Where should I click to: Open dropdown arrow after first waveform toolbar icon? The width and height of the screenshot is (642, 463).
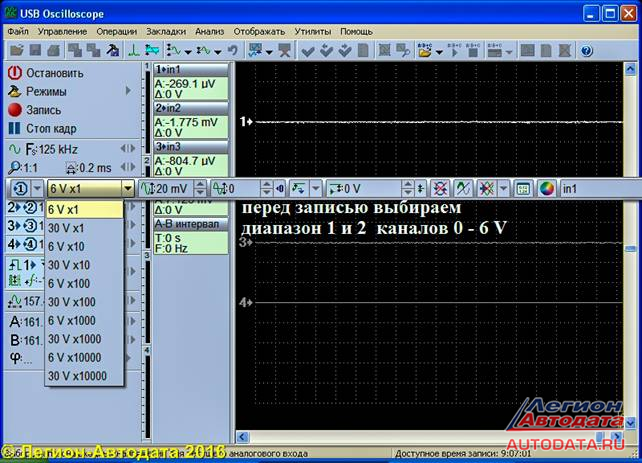tap(188, 52)
